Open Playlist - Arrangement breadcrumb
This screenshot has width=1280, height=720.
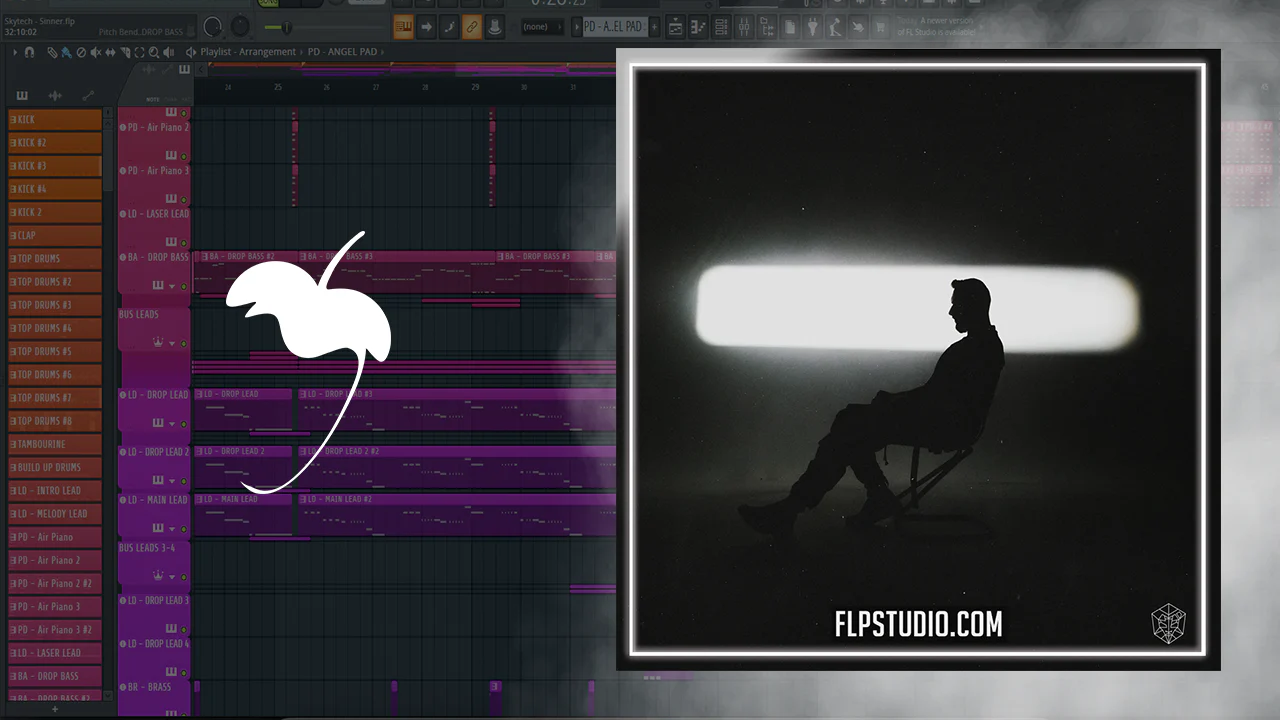pos(248,52)
